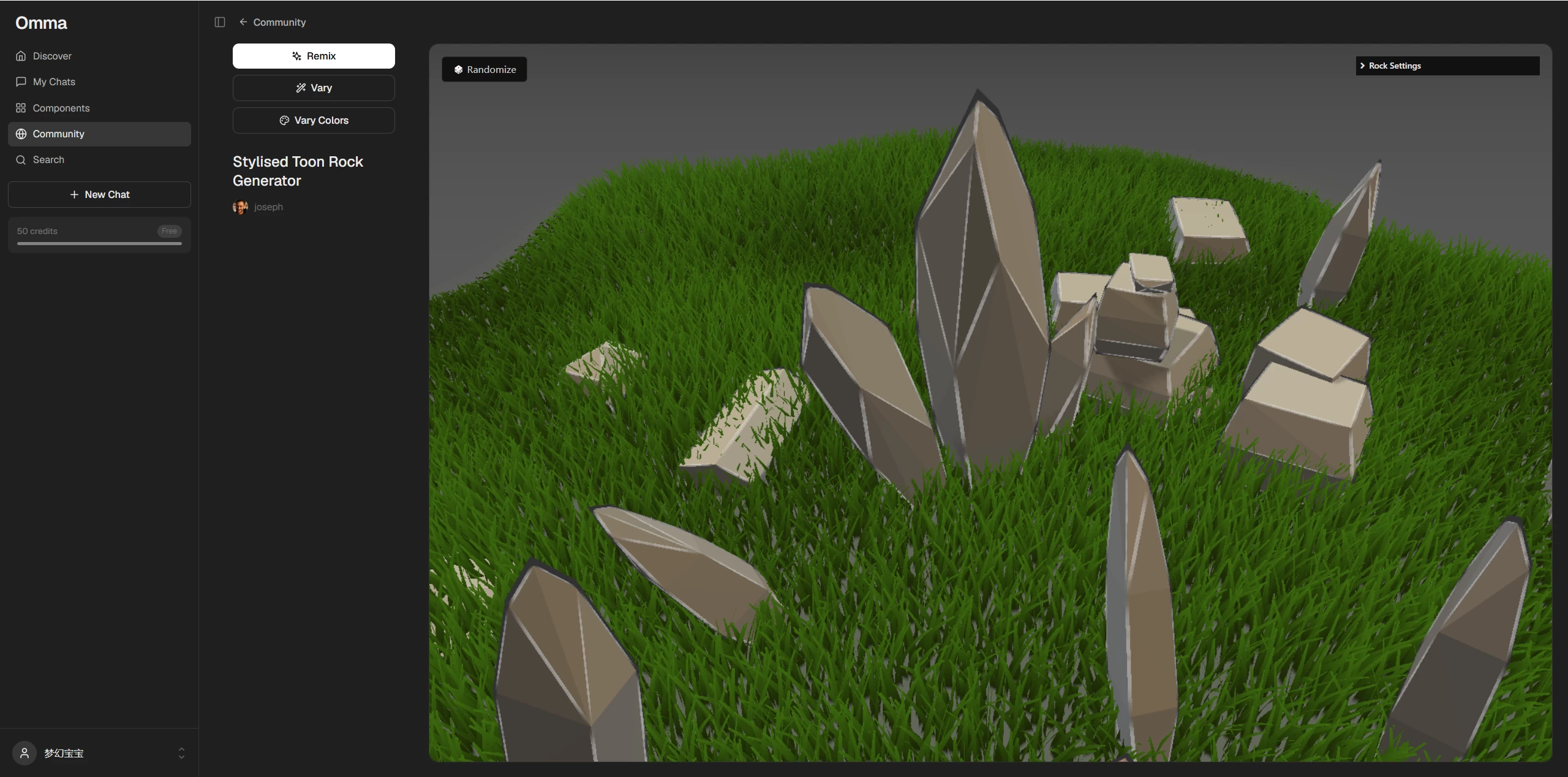Click the credits progress bar

99,243
